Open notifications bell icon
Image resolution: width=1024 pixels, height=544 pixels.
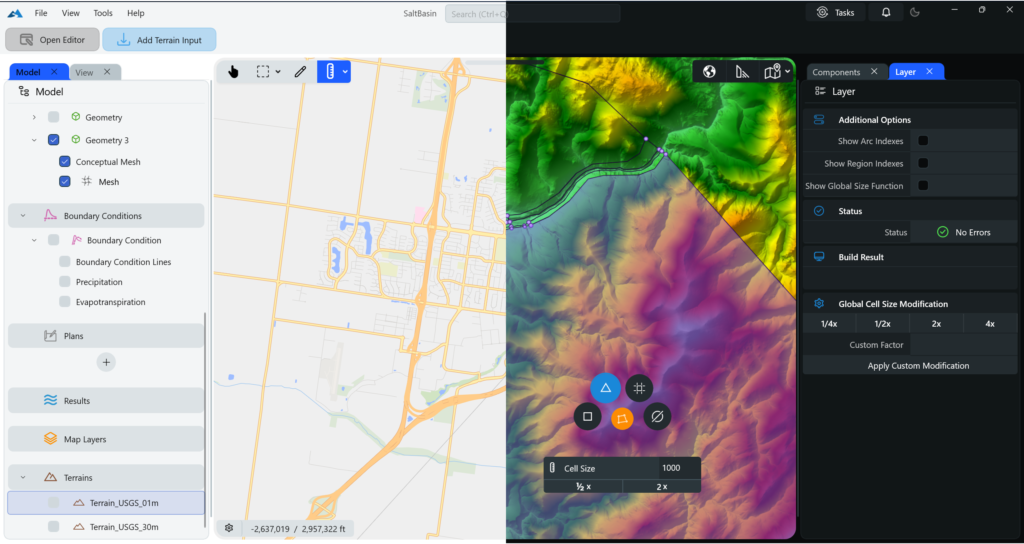coord(886,12)
